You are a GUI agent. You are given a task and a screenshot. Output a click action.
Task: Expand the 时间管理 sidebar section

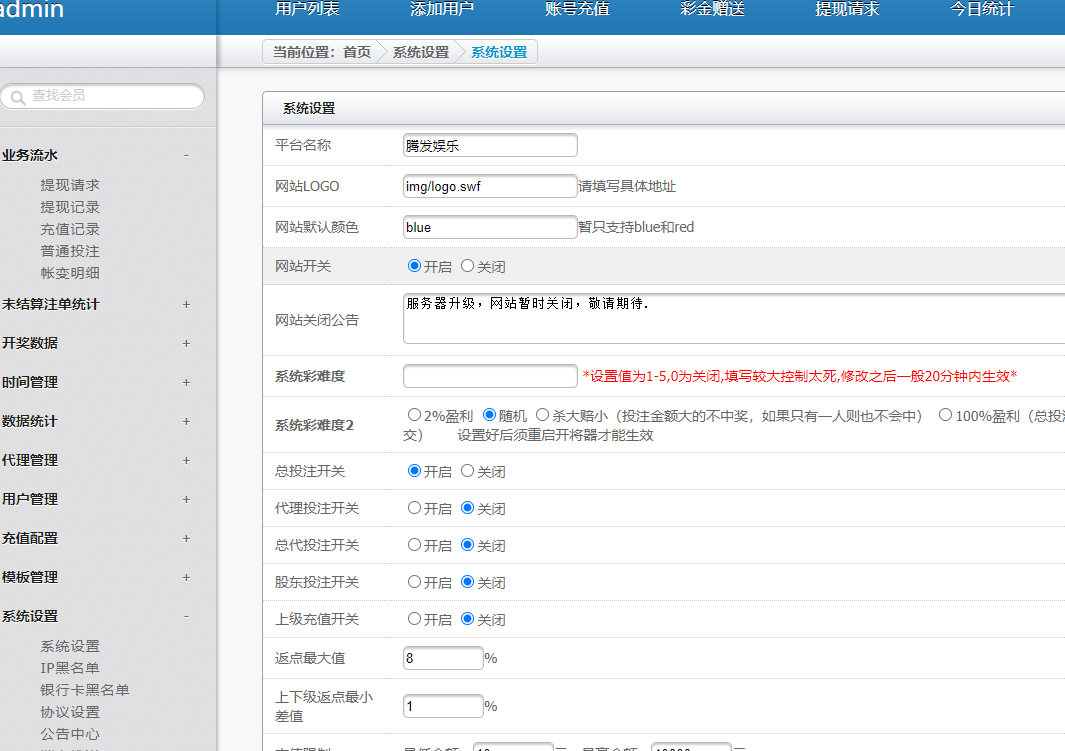pyautogui.click(x=185, y=383)
